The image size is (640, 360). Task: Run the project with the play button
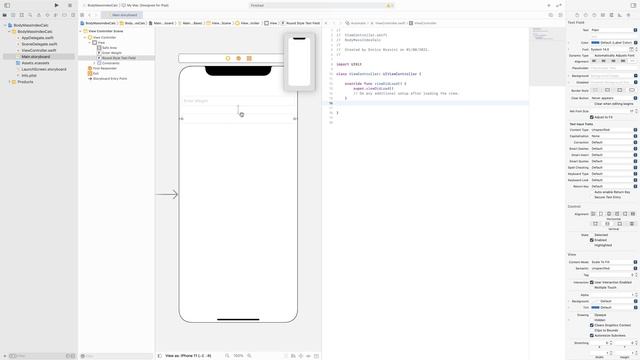[56, 5]
